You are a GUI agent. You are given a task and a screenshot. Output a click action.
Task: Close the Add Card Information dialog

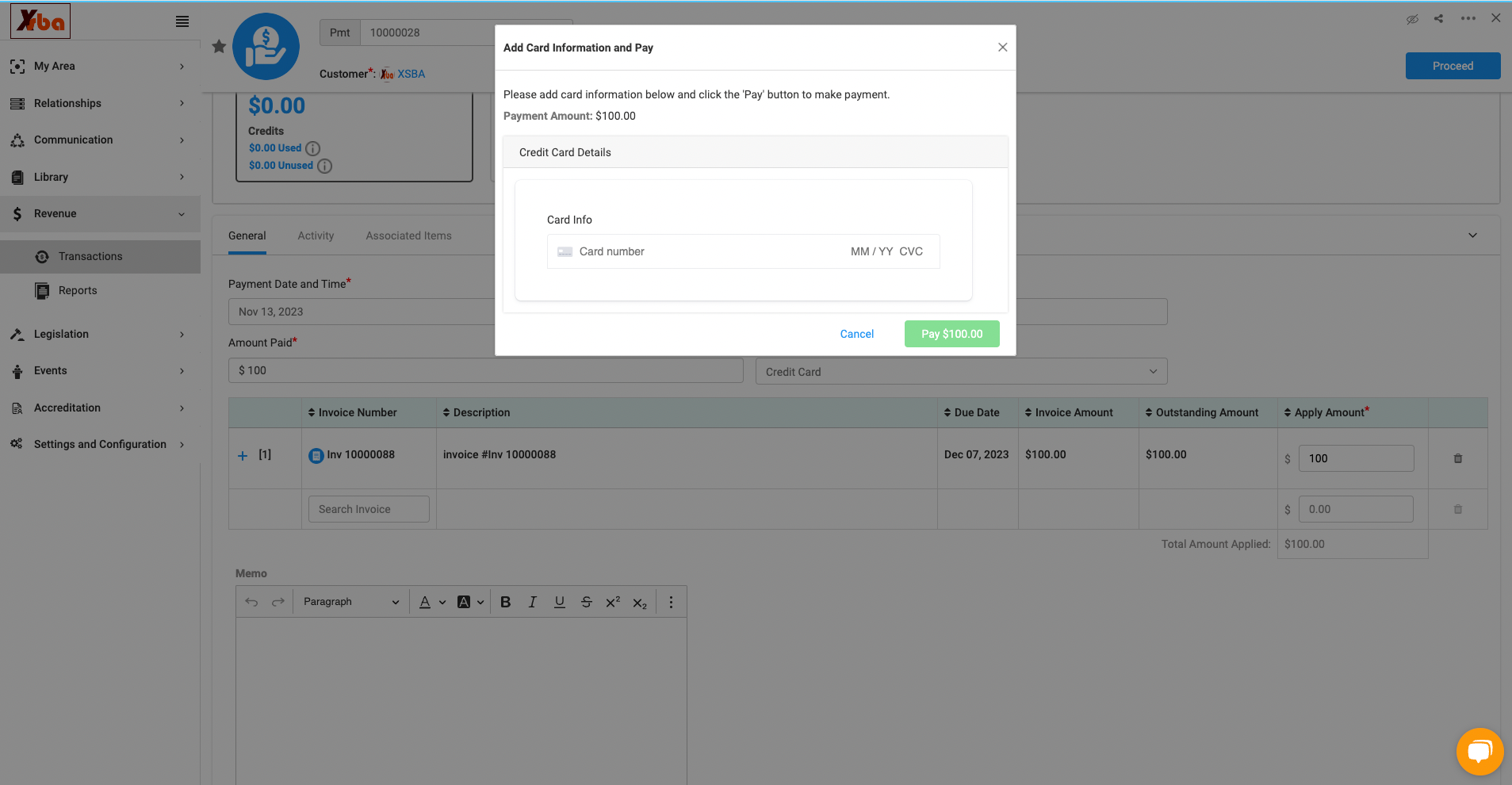(1002, 48)
